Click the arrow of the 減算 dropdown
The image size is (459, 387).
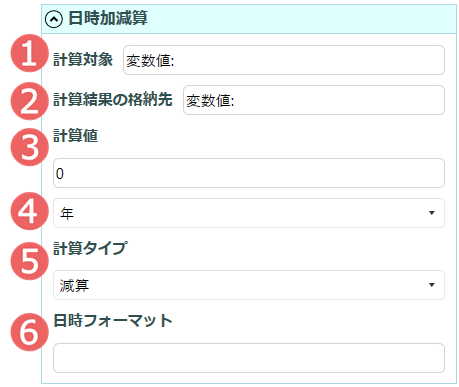coord(432,285)
